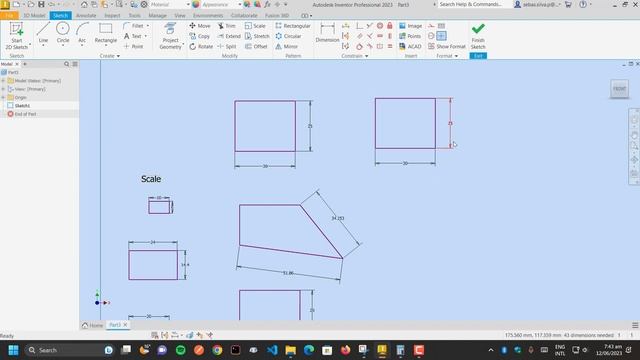Toggle Show Format
The image size is (640, 360).
point(447,47)
